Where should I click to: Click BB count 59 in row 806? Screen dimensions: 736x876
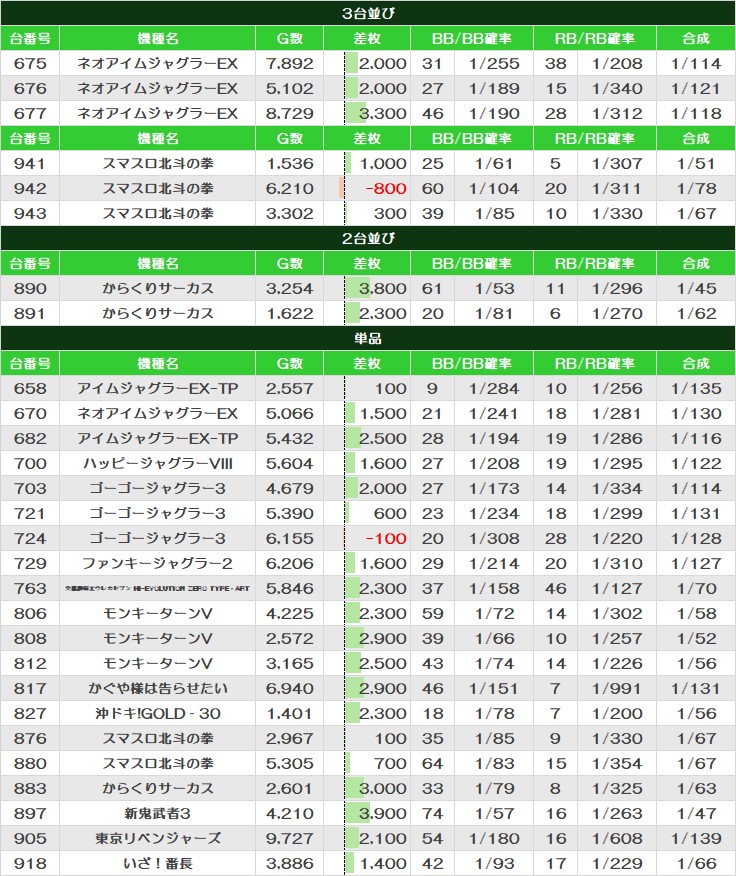[x=432, y=613]
